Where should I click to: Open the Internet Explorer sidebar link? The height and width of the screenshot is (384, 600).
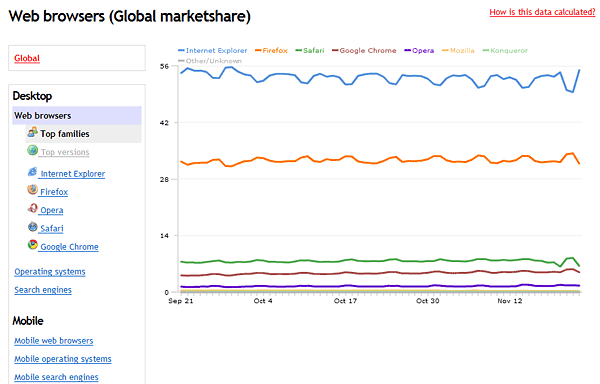(x=73, y=174)
